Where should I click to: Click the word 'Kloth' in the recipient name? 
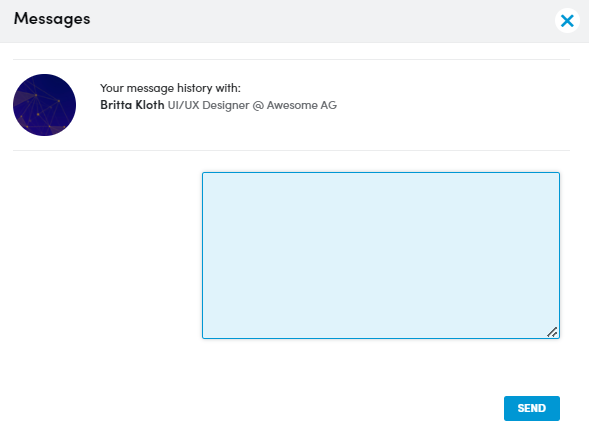coord(150,105)
